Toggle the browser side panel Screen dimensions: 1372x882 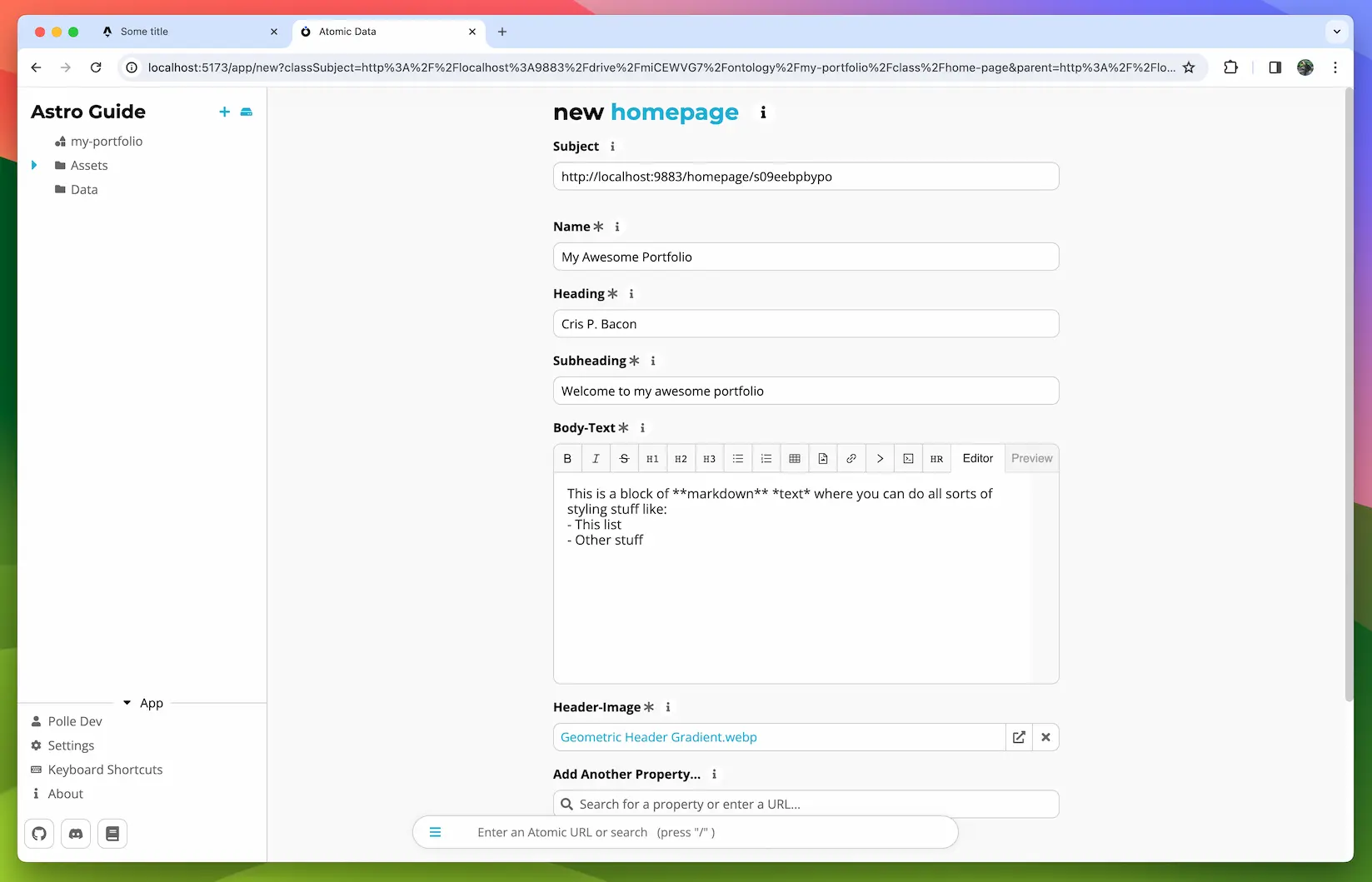(x=1275, y=67)
